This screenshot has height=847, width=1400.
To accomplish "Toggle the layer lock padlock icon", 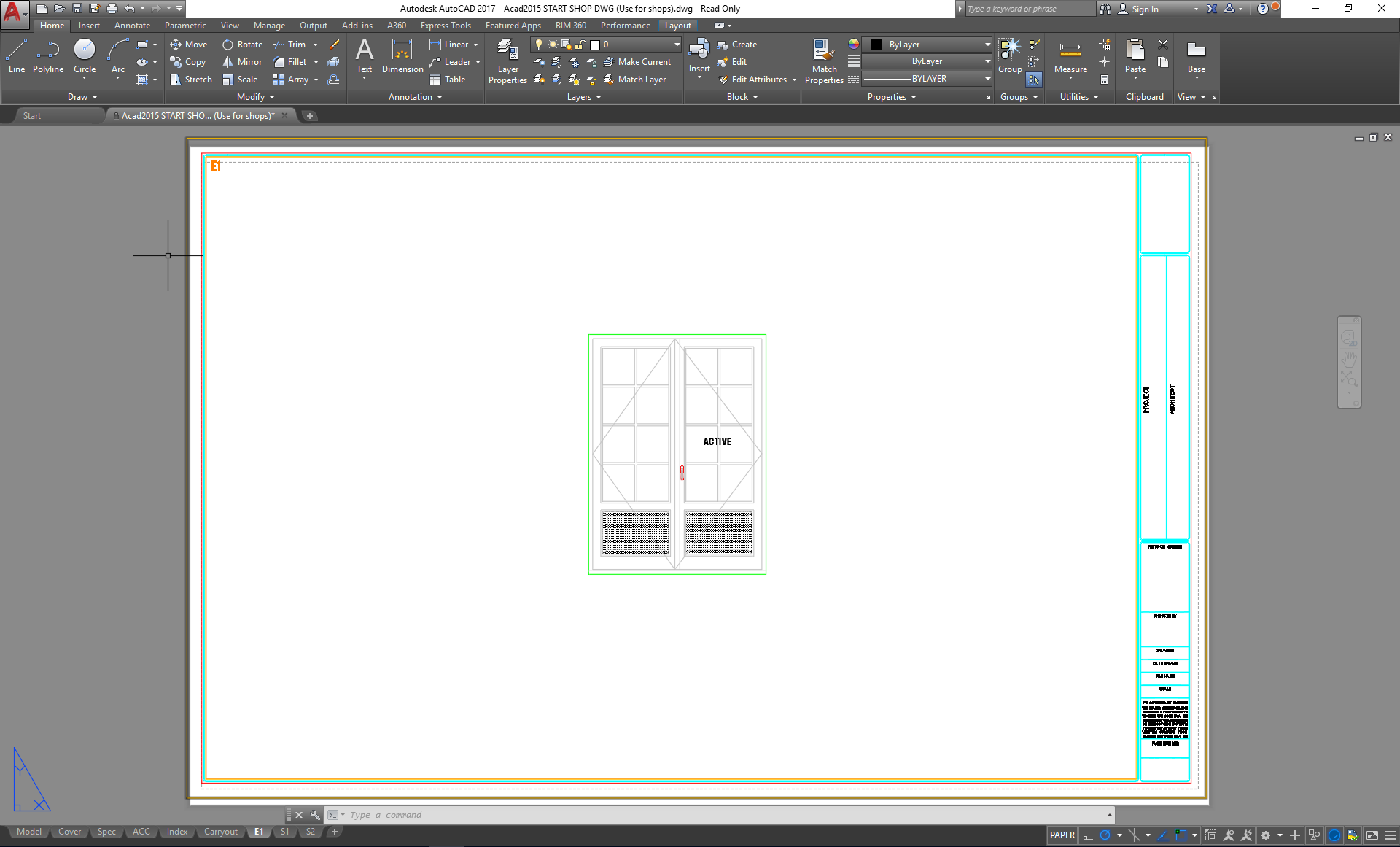I will [x=580, y=44].
